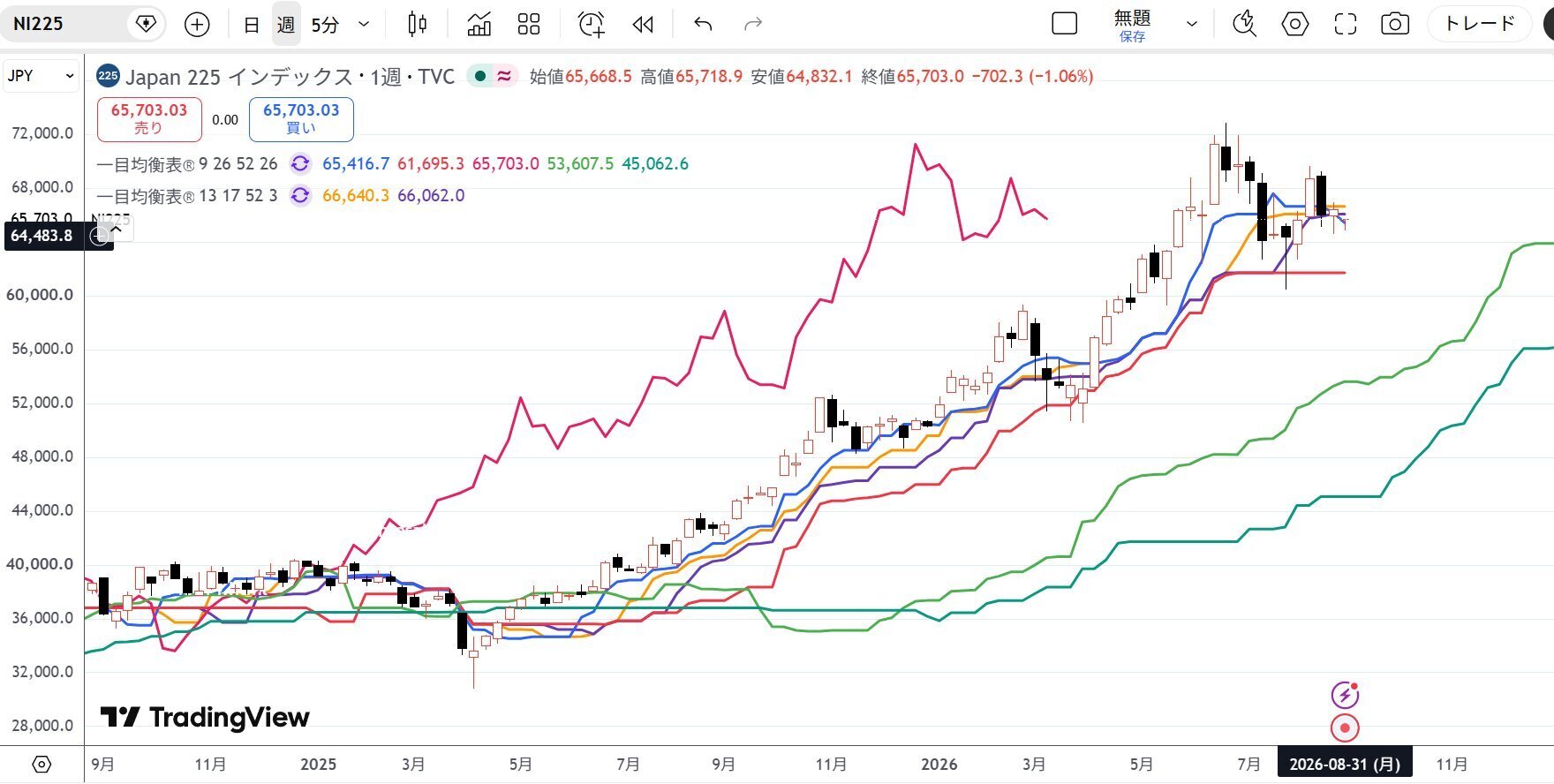Take a chart snapshot with the camera icon
The height and width of the screenshot is (784, 1554).
1395,24
